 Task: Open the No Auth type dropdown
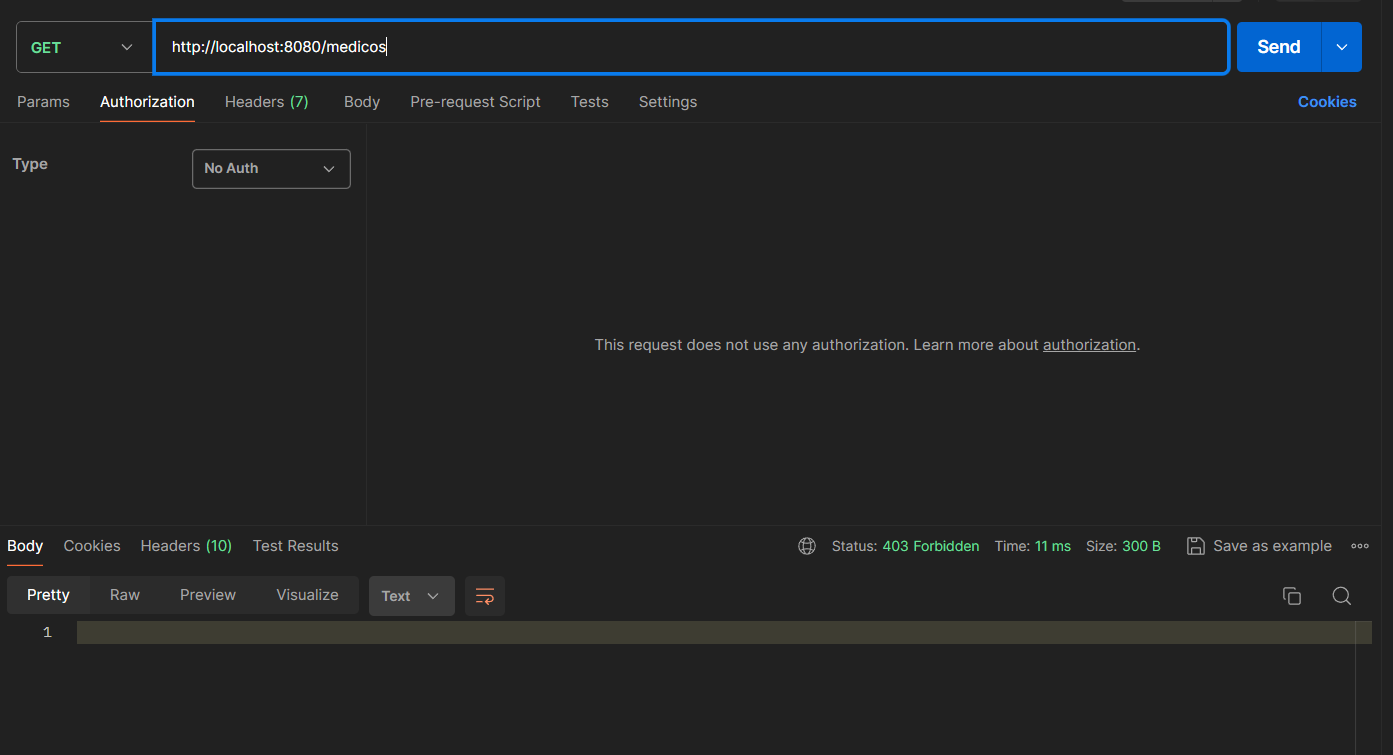pyautogui.click(x=271, y=169)
